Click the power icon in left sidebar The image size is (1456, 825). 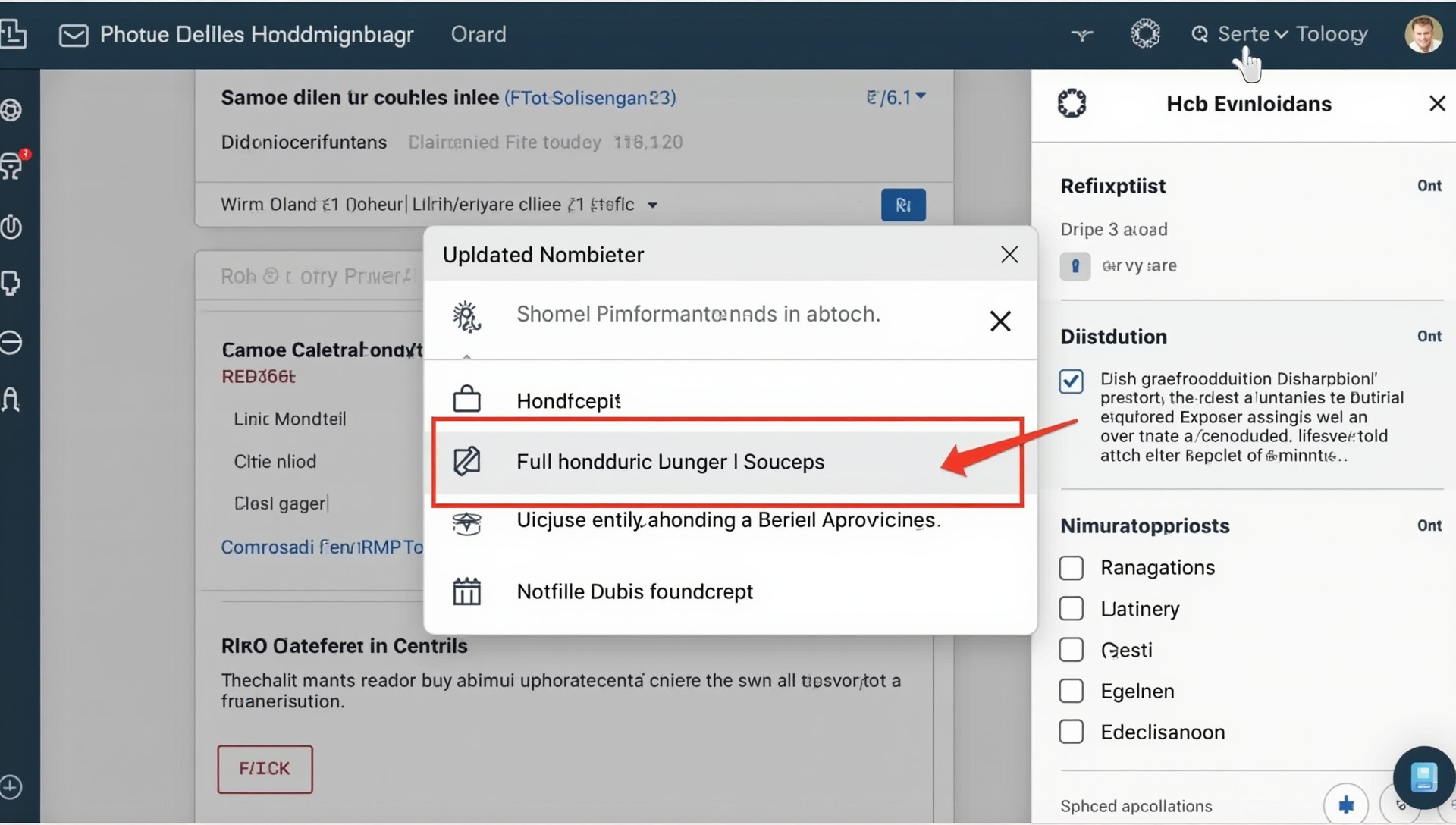pos(11,226)
